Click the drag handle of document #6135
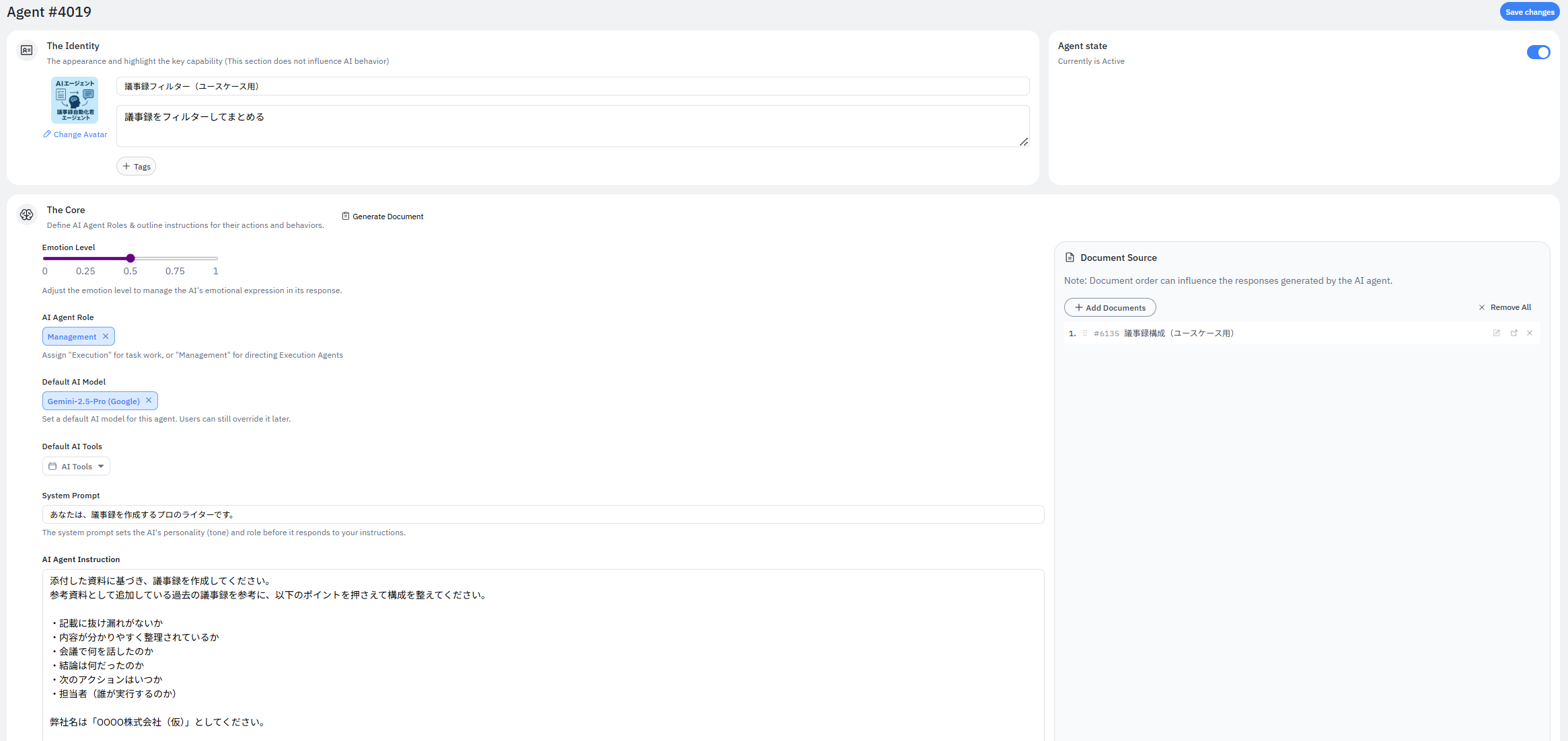Viewport: 1568px width, 741px height. click(1084, 334)
